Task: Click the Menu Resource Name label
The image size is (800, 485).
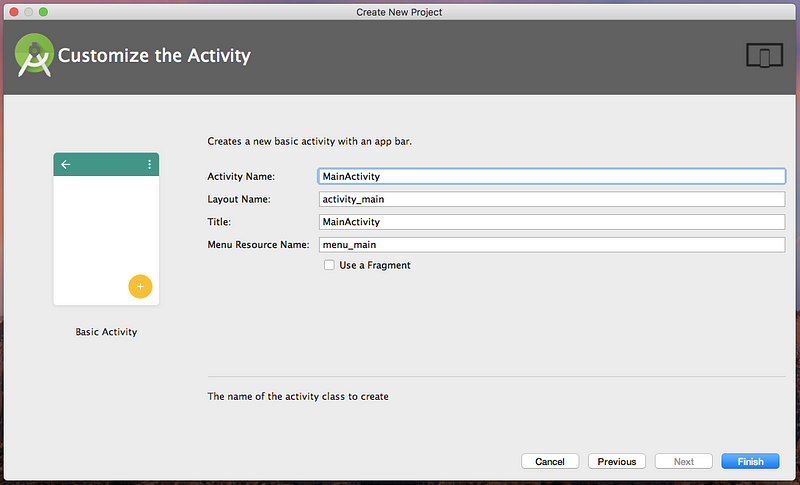Action: point(258,245)
